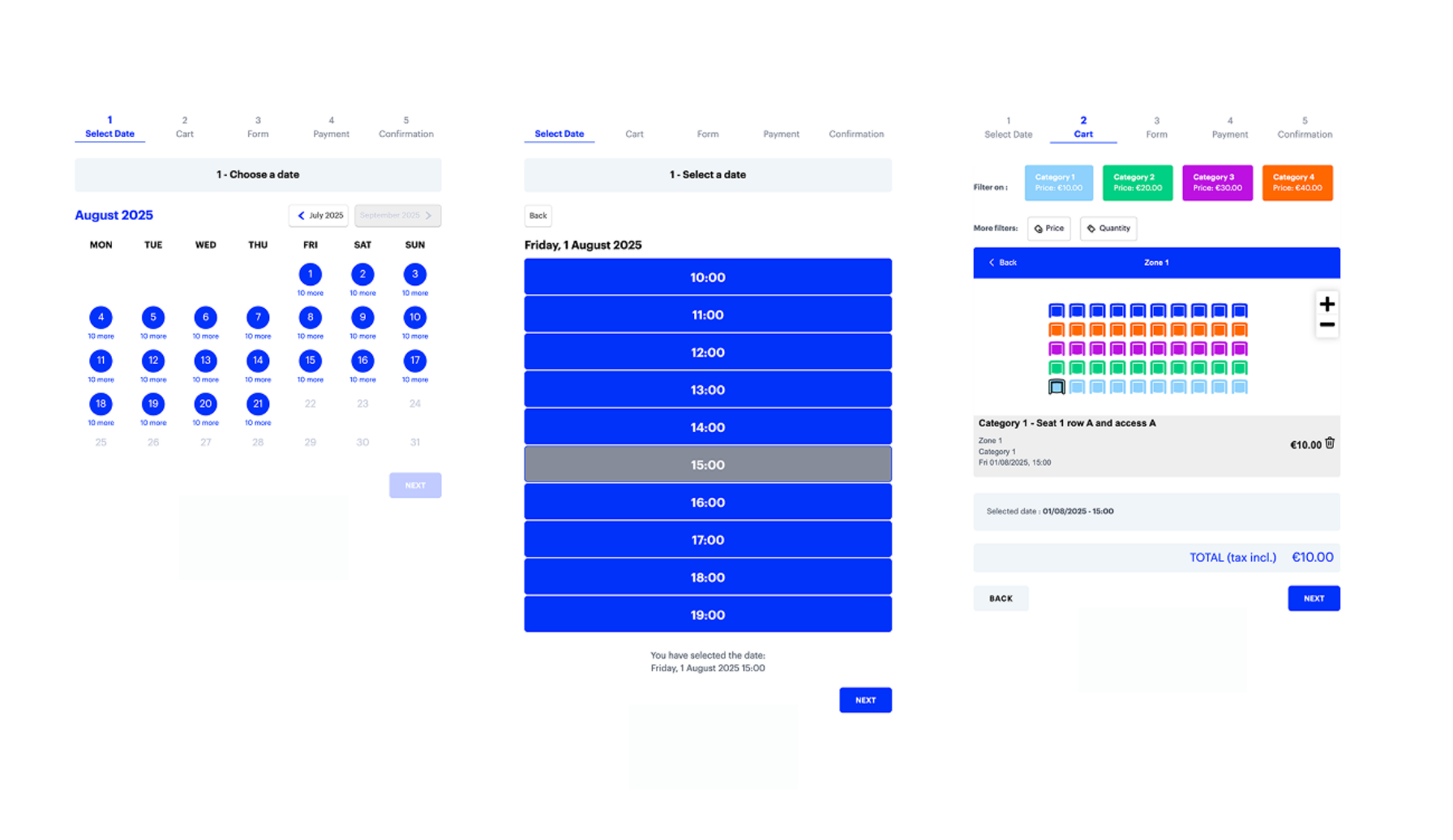Open step 4 Payment tab in calendar panel
Screen dimensions: 1453x840
331,127
